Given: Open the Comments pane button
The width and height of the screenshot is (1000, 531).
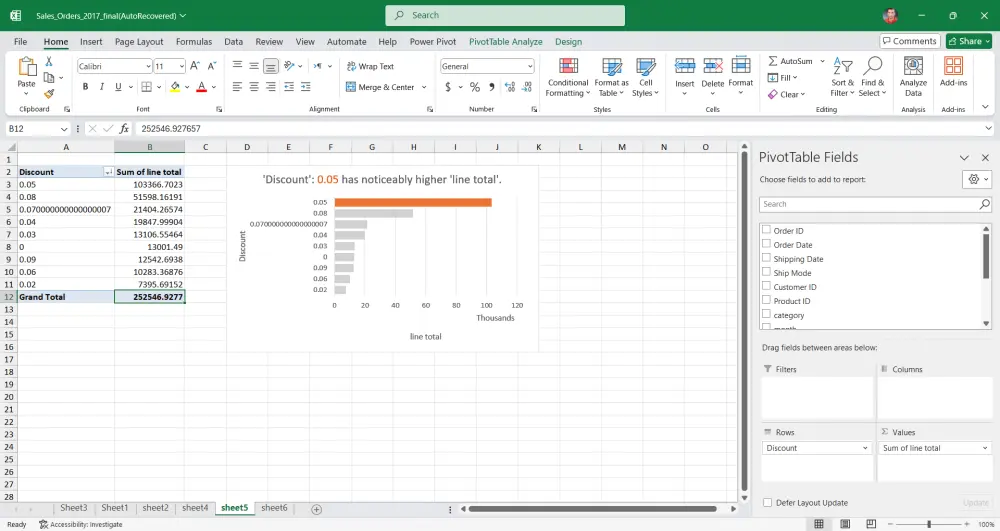Looking at the screenshot, I should coord(910,41).
